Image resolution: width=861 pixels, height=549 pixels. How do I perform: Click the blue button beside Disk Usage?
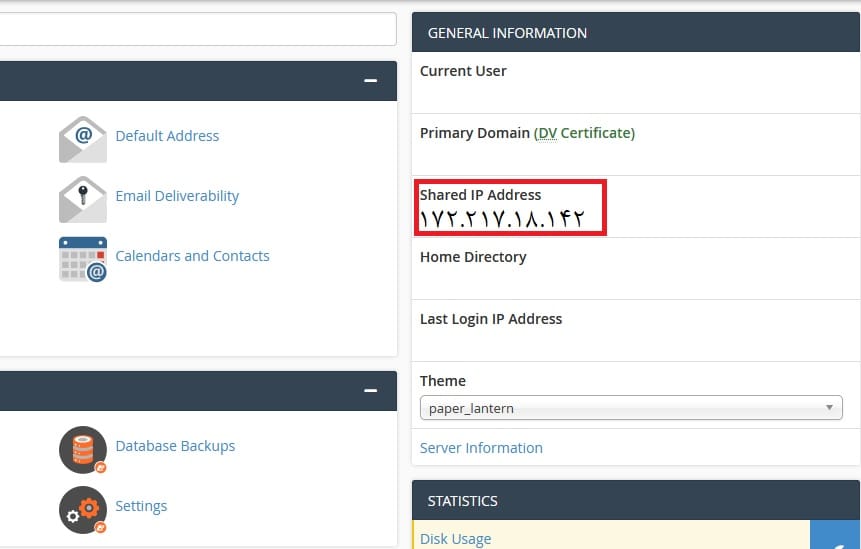[835, 535]
